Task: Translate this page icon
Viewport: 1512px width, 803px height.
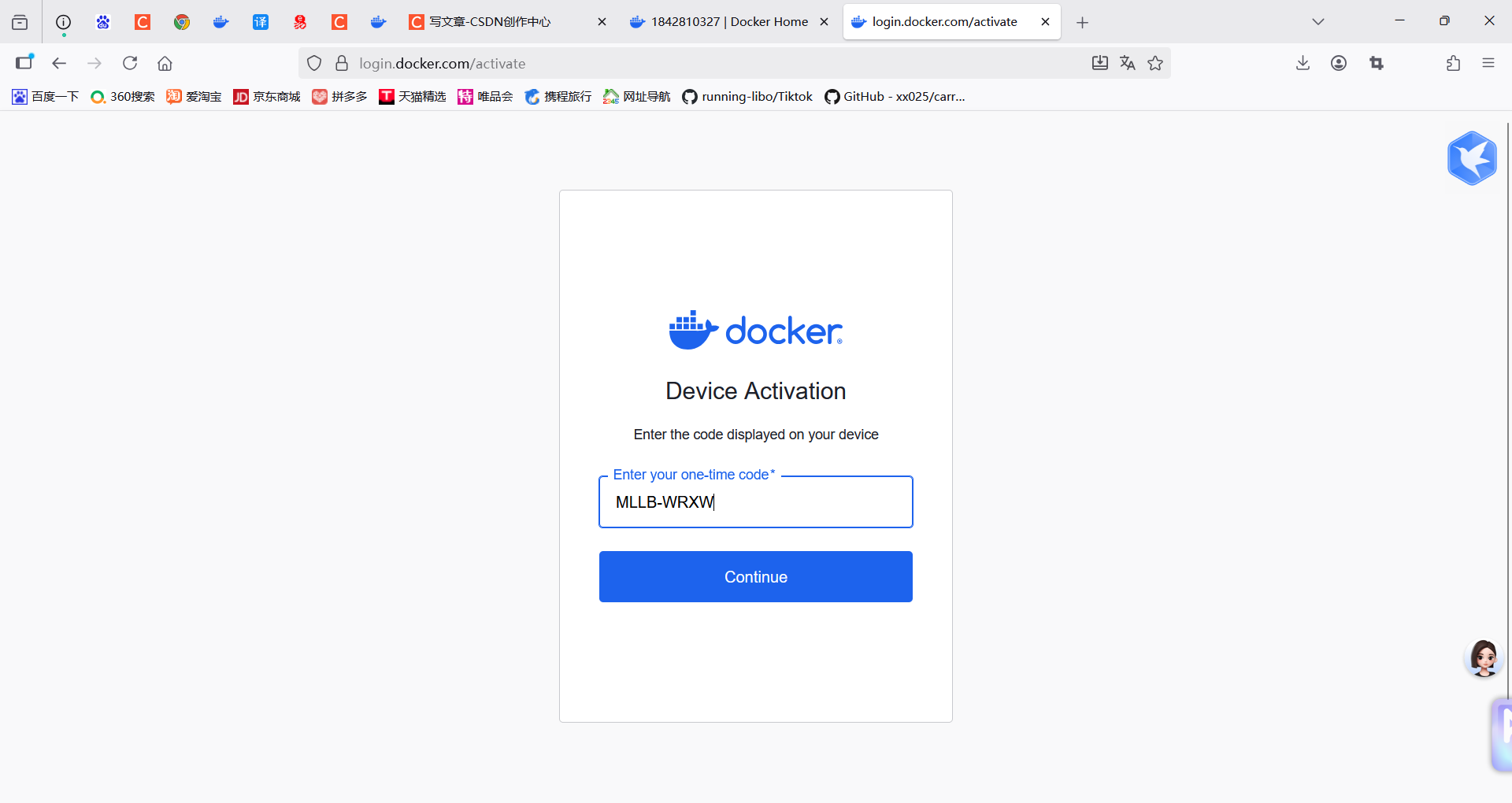Action: 1128,63
